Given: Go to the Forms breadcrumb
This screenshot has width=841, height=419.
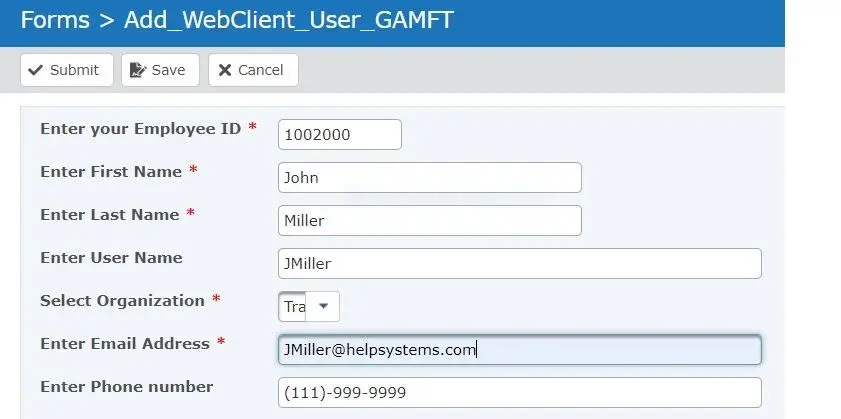Looking at the screenshot, I should [53, 21].
